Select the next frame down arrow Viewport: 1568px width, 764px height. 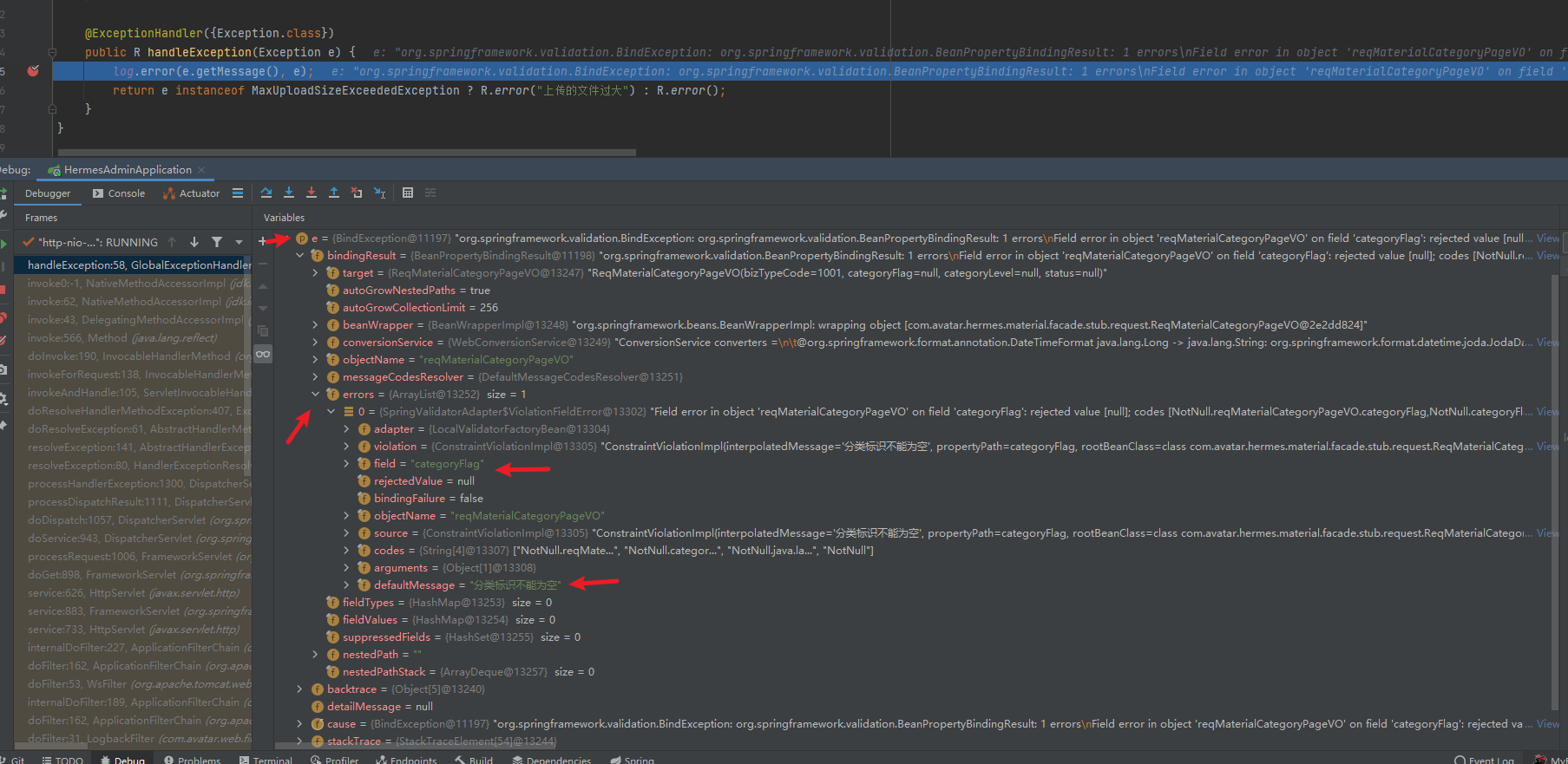click(x=194, y=242)
